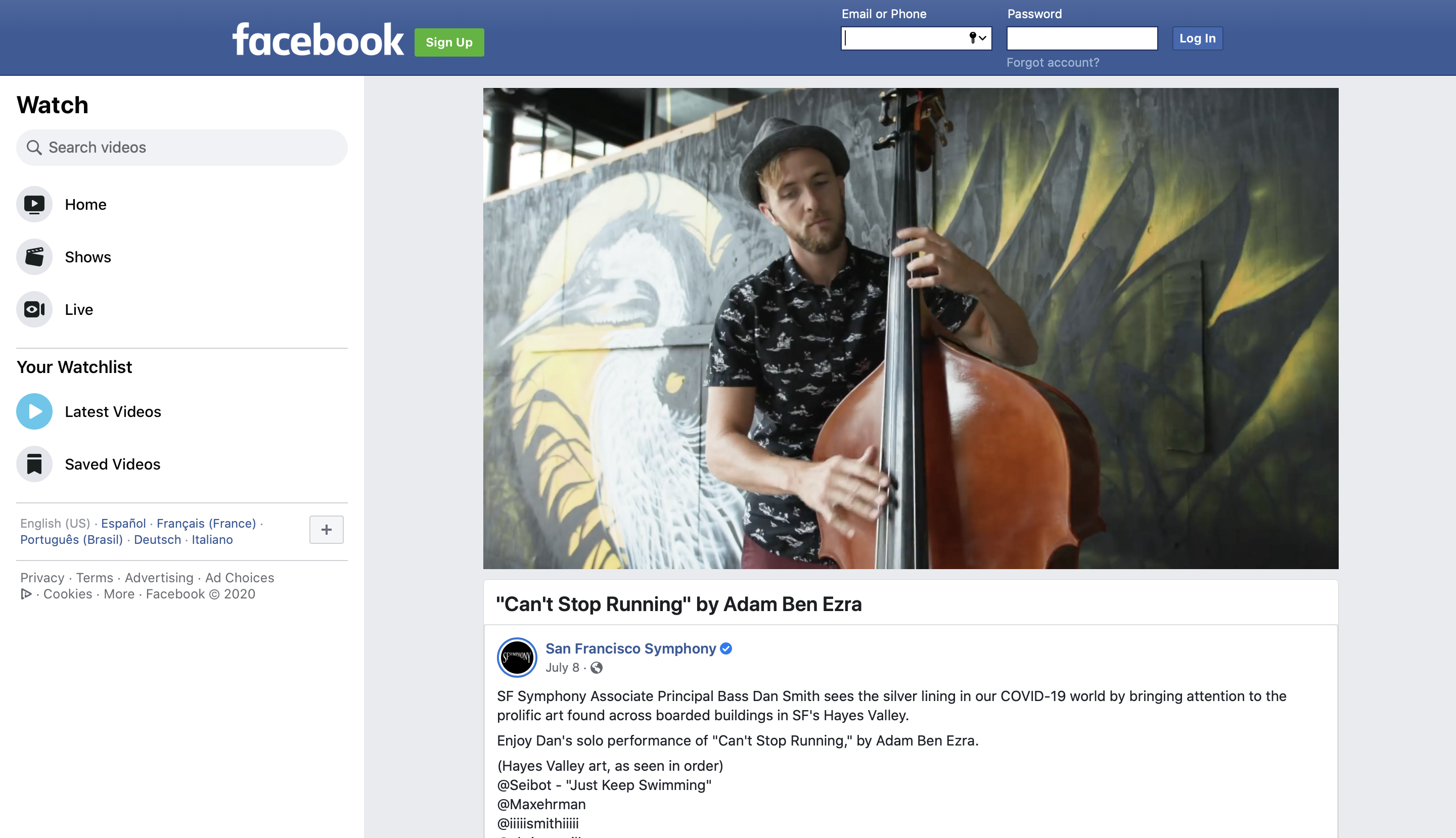Image resolution: width=1456 pixels, height=838 pixels.
Task: Click the Ad Choices triangle icon
Action: (x=26, y=594)
